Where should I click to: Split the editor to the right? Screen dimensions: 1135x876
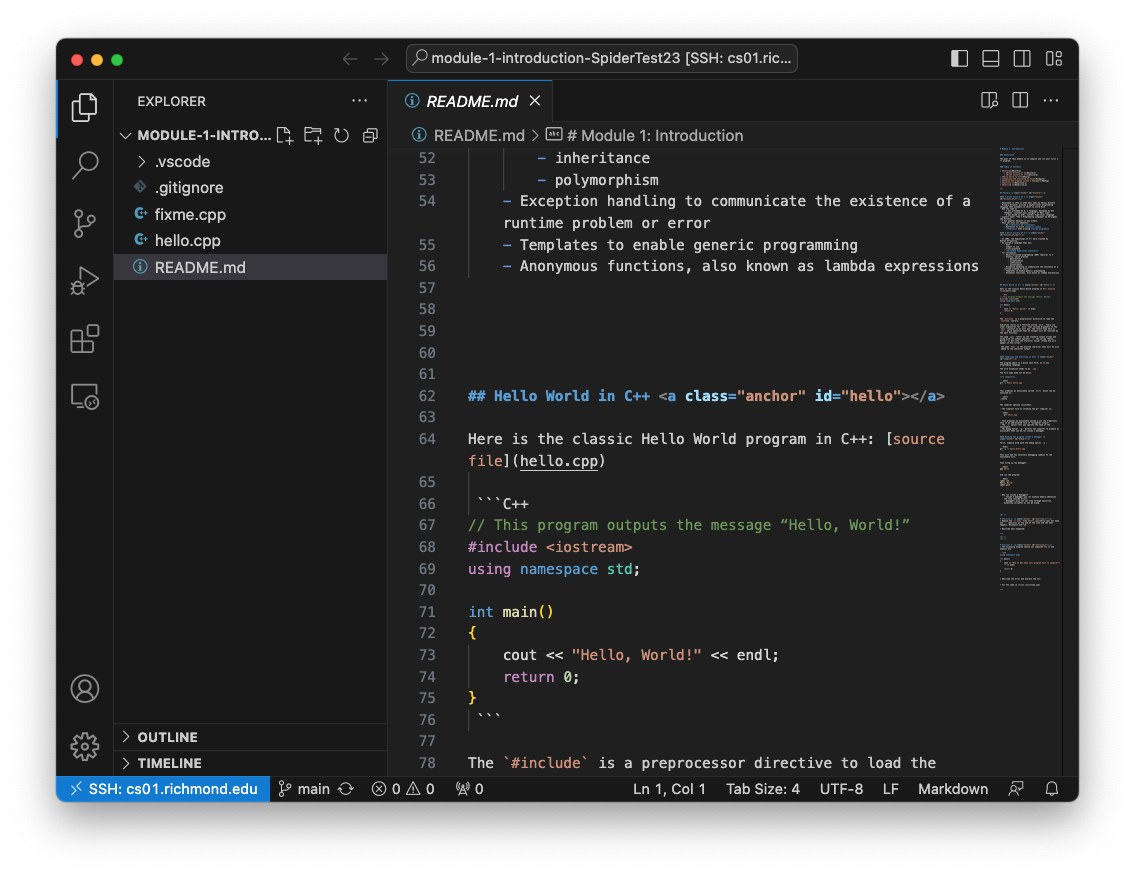(x=1020, y=101)
